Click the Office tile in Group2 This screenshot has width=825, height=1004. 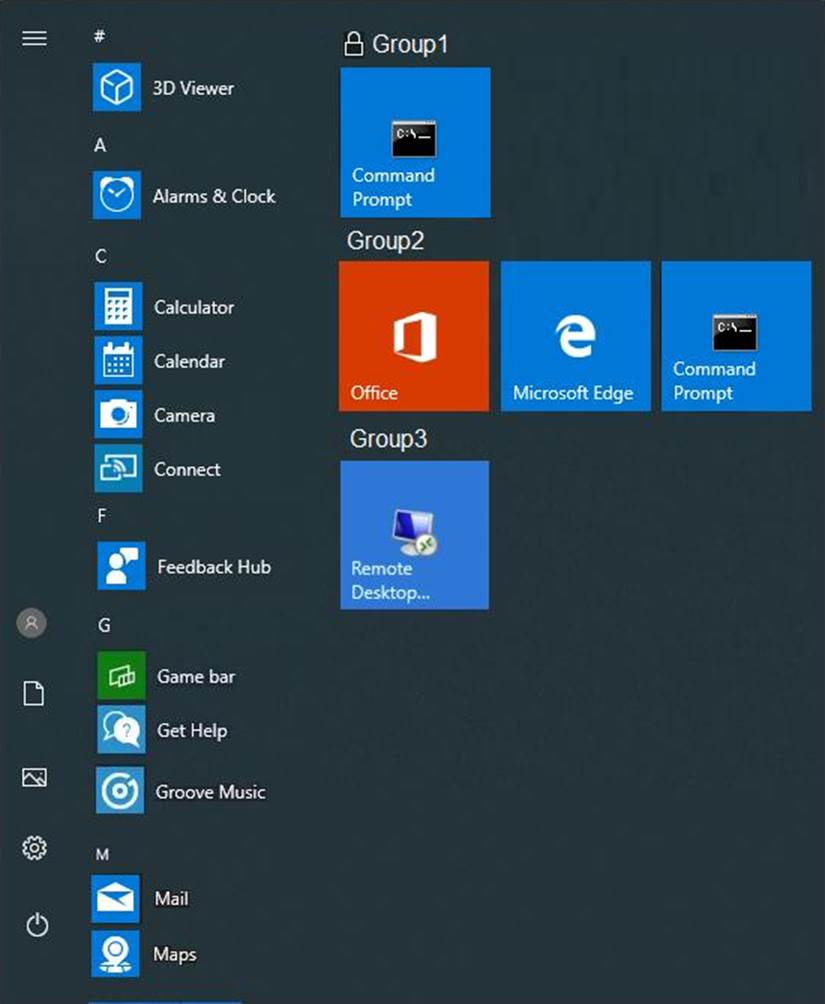click(x=414, y=336)
